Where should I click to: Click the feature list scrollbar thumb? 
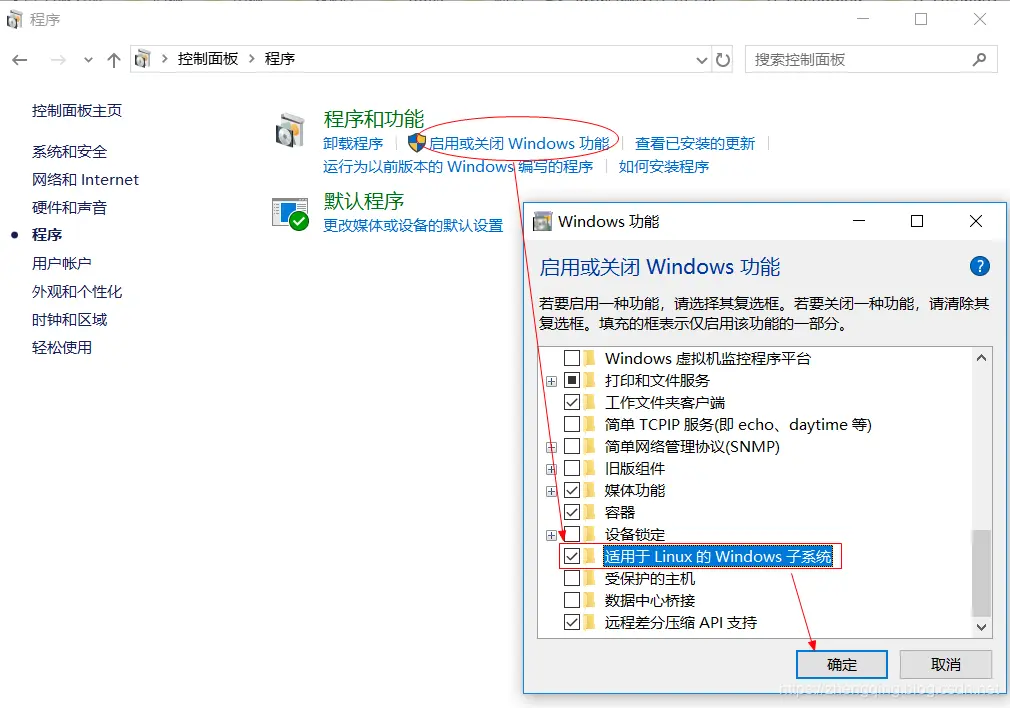(x=981, y=573)
